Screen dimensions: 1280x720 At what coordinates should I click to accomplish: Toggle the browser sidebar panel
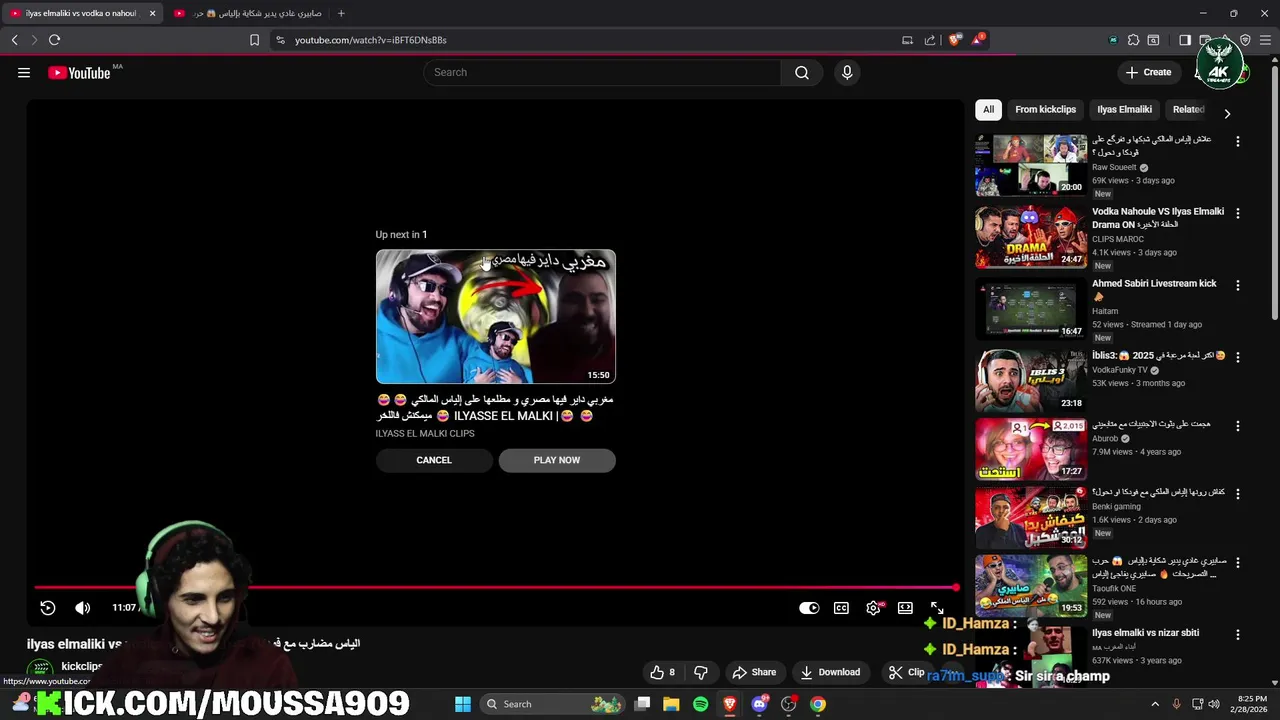point(1185,40)
